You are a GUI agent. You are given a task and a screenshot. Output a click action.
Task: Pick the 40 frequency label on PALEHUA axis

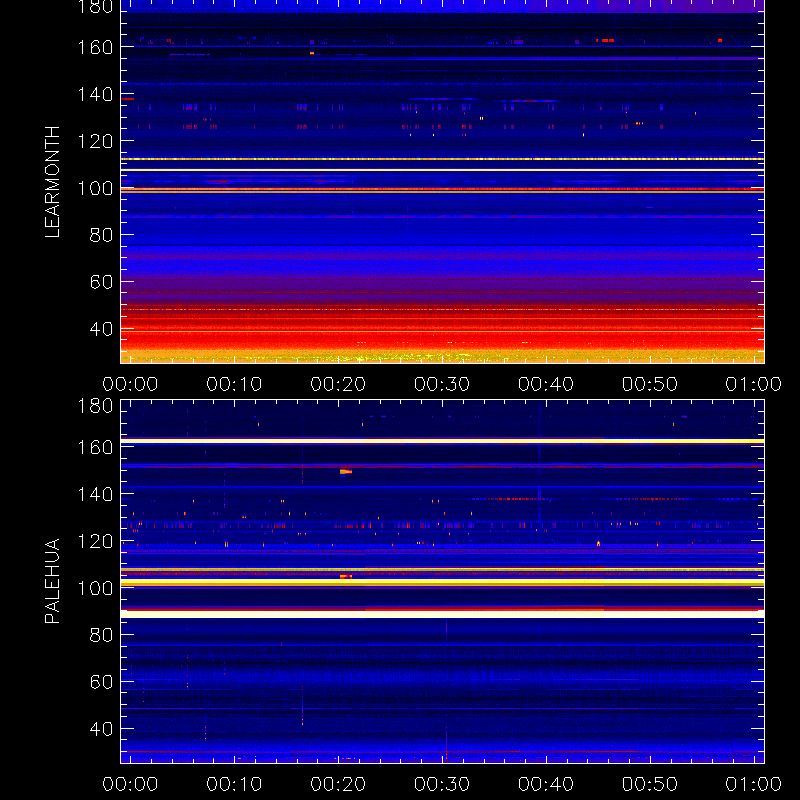(x=101, y=729)
